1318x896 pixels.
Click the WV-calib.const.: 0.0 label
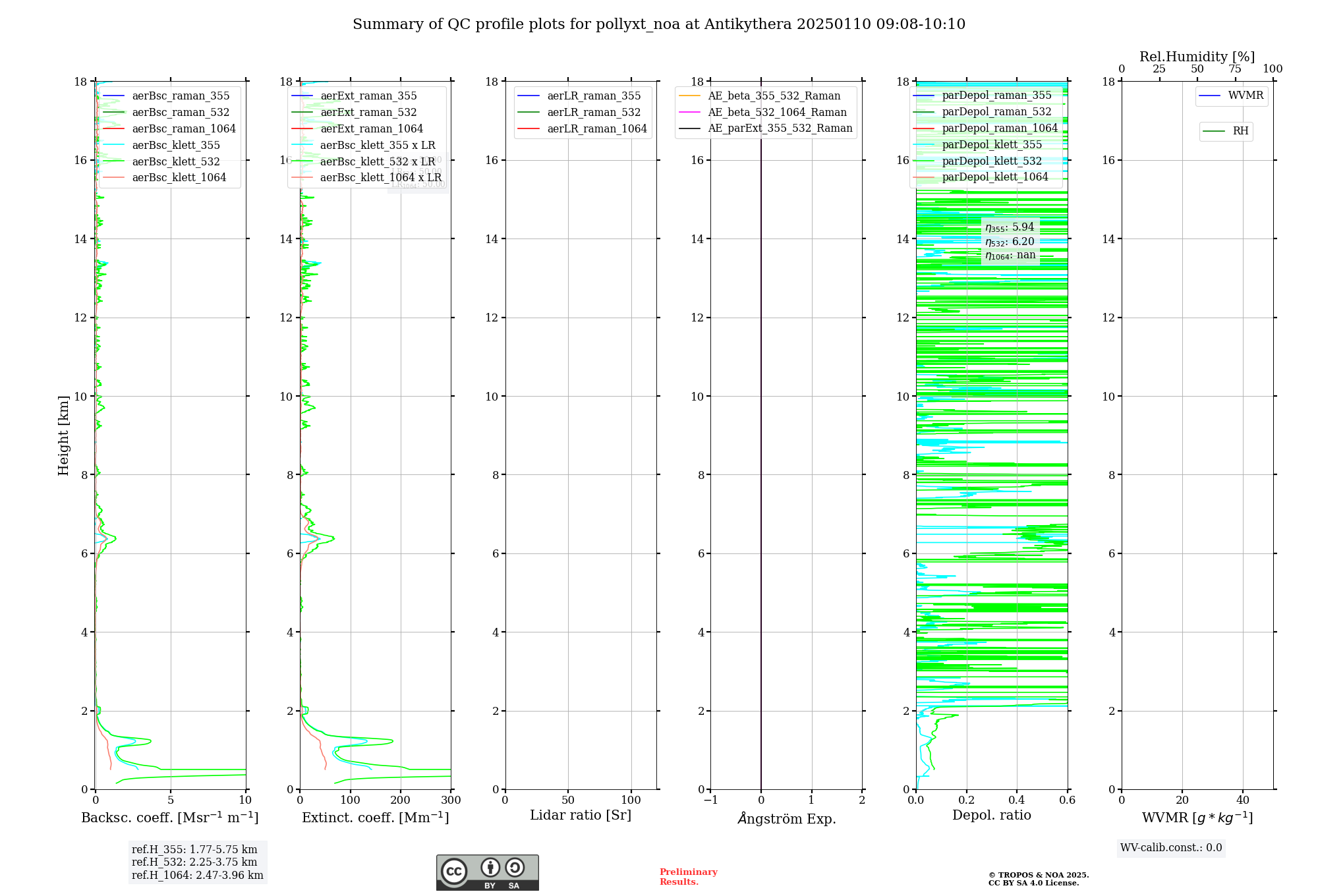(1171, 848)
